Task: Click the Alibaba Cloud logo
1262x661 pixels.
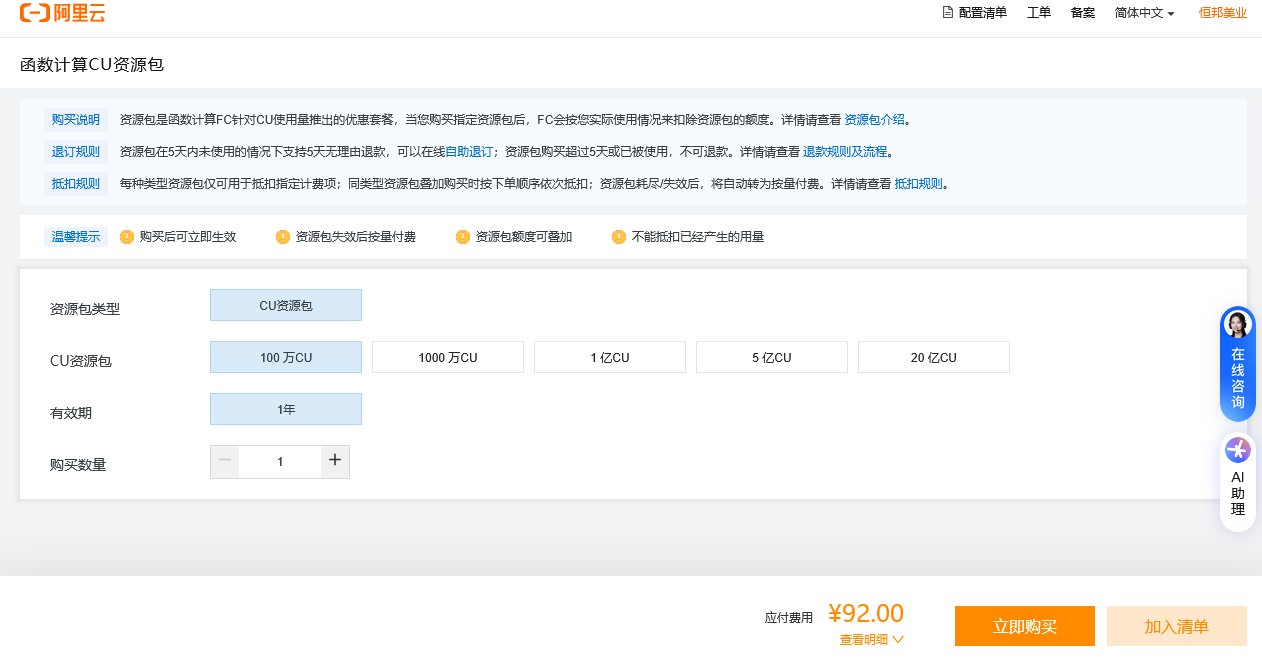Action: click(x=62, y=13)
